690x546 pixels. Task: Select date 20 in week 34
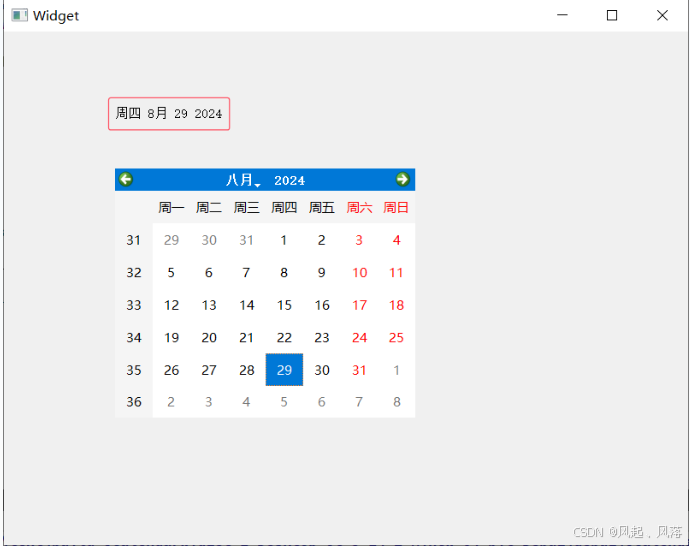tap(209, 337)
